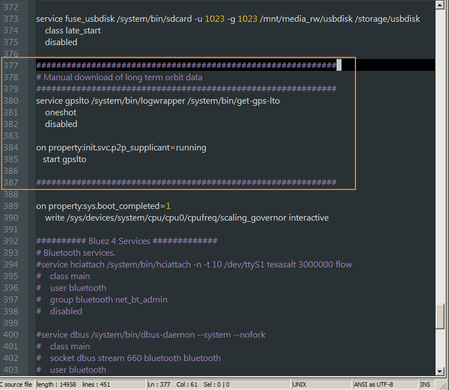Click the vertical scrollbar thumb
Viewport: 450px width, 390px height.
click(440, 316)
